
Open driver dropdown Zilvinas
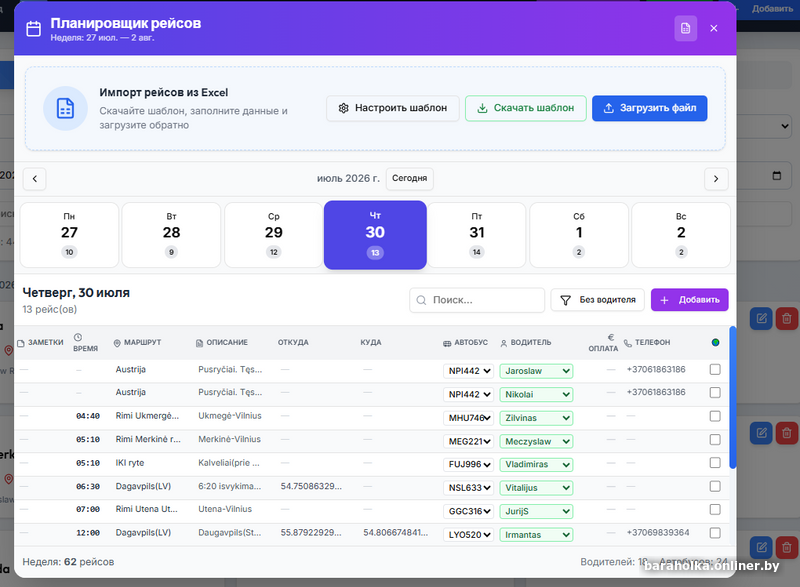pyautogui.click(x=536, y=418)
